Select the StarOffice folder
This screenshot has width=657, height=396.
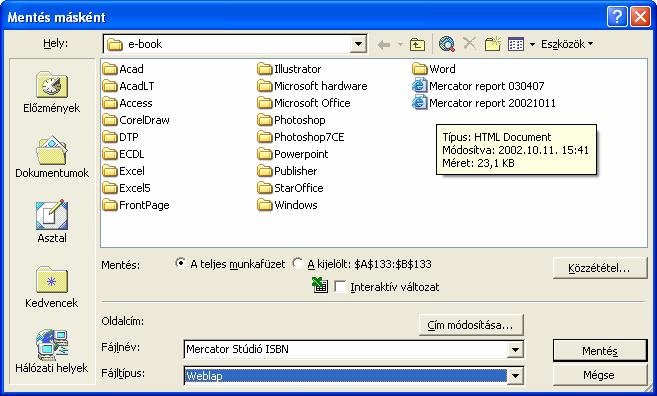(x=290, y=188)
